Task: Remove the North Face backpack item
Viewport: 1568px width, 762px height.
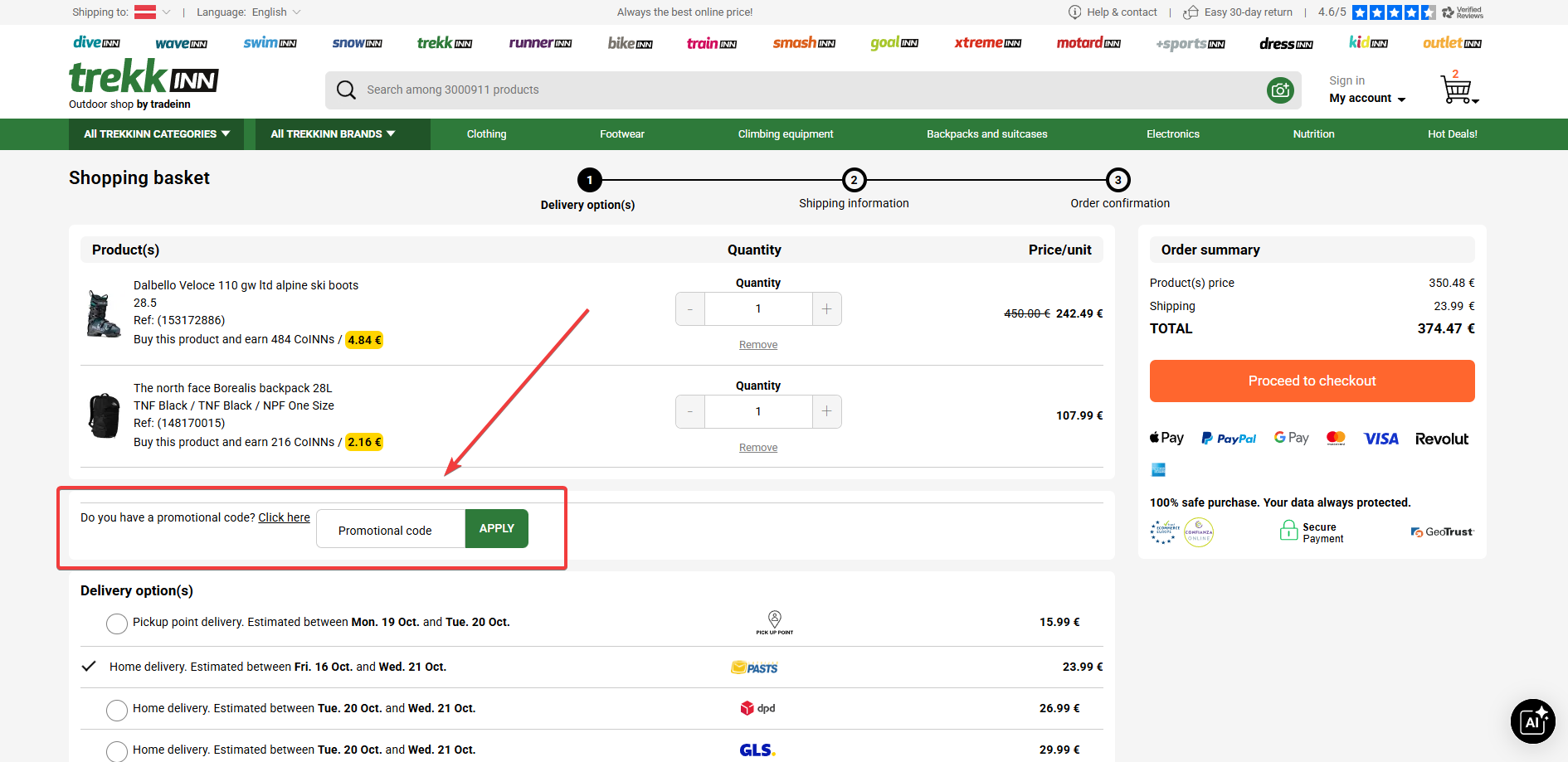Action: coord(758,447)
